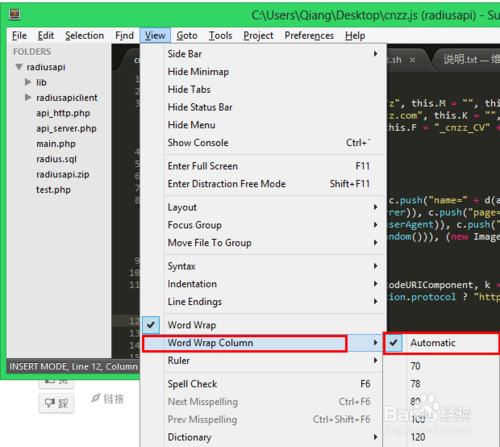Image resolution: width=500 pixels, height=447 pixels.
Task: Set word wrap column to 70
Action: pos(442,366)
